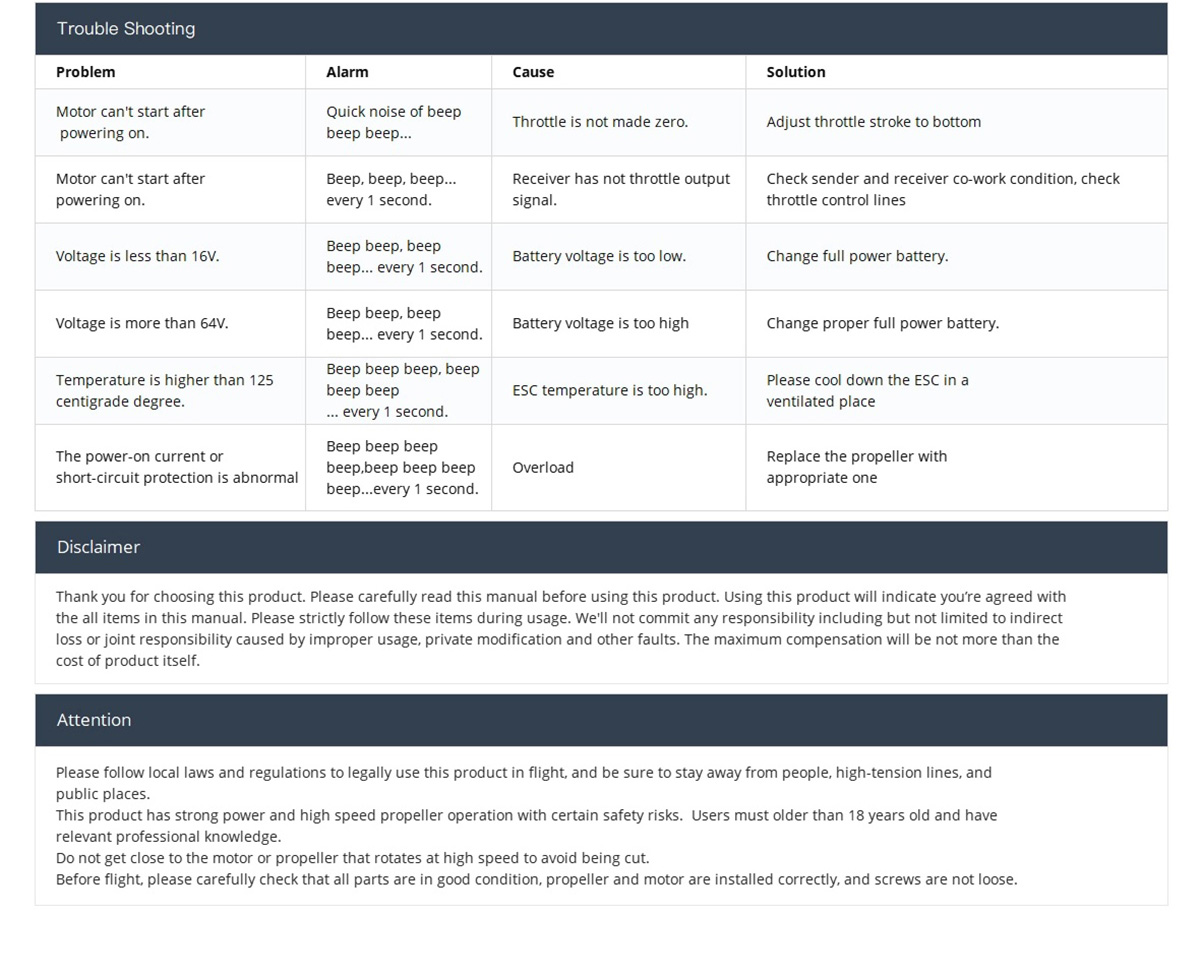Viewport: 1200px width, 975px height.
Task: Click 'Replace the propeller with appropriate one' cell
Action: click(856, 467)
